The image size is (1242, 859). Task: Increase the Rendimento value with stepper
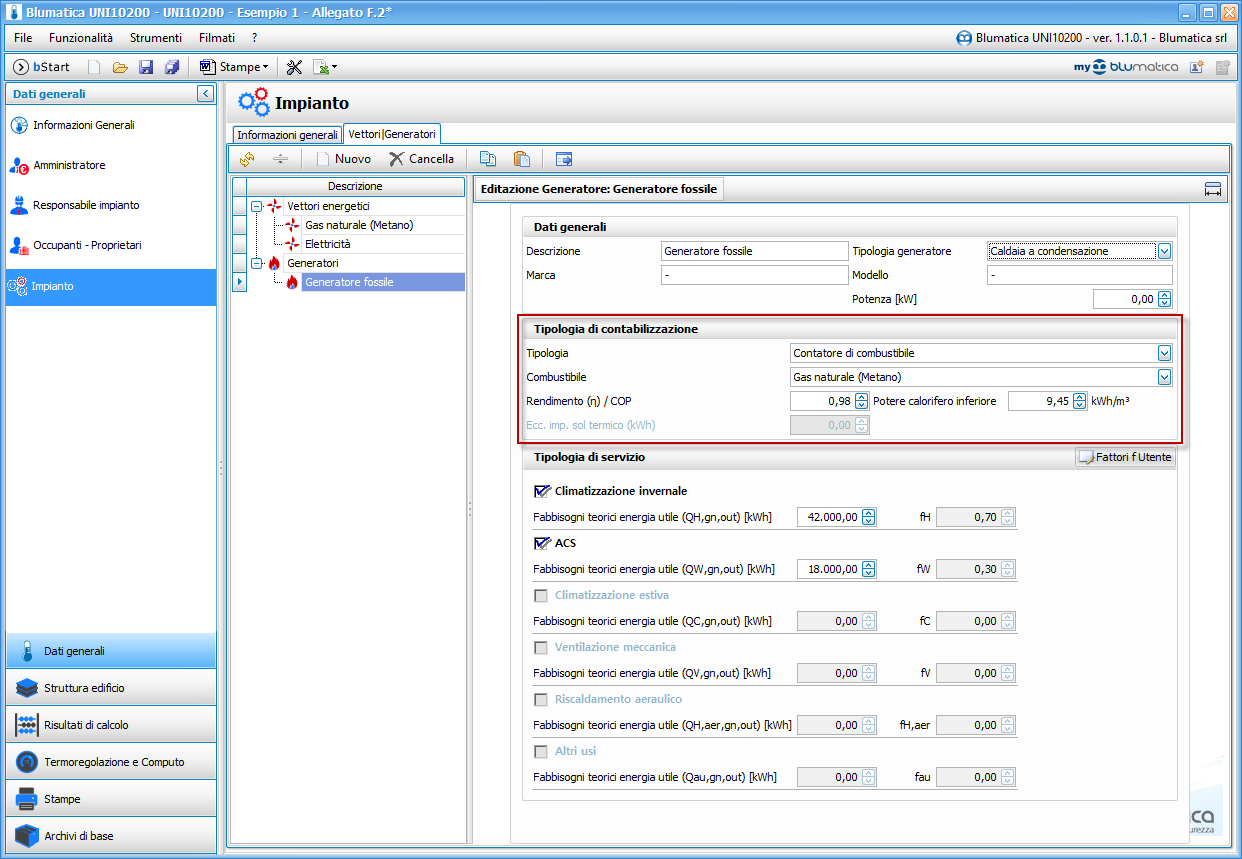862,397
